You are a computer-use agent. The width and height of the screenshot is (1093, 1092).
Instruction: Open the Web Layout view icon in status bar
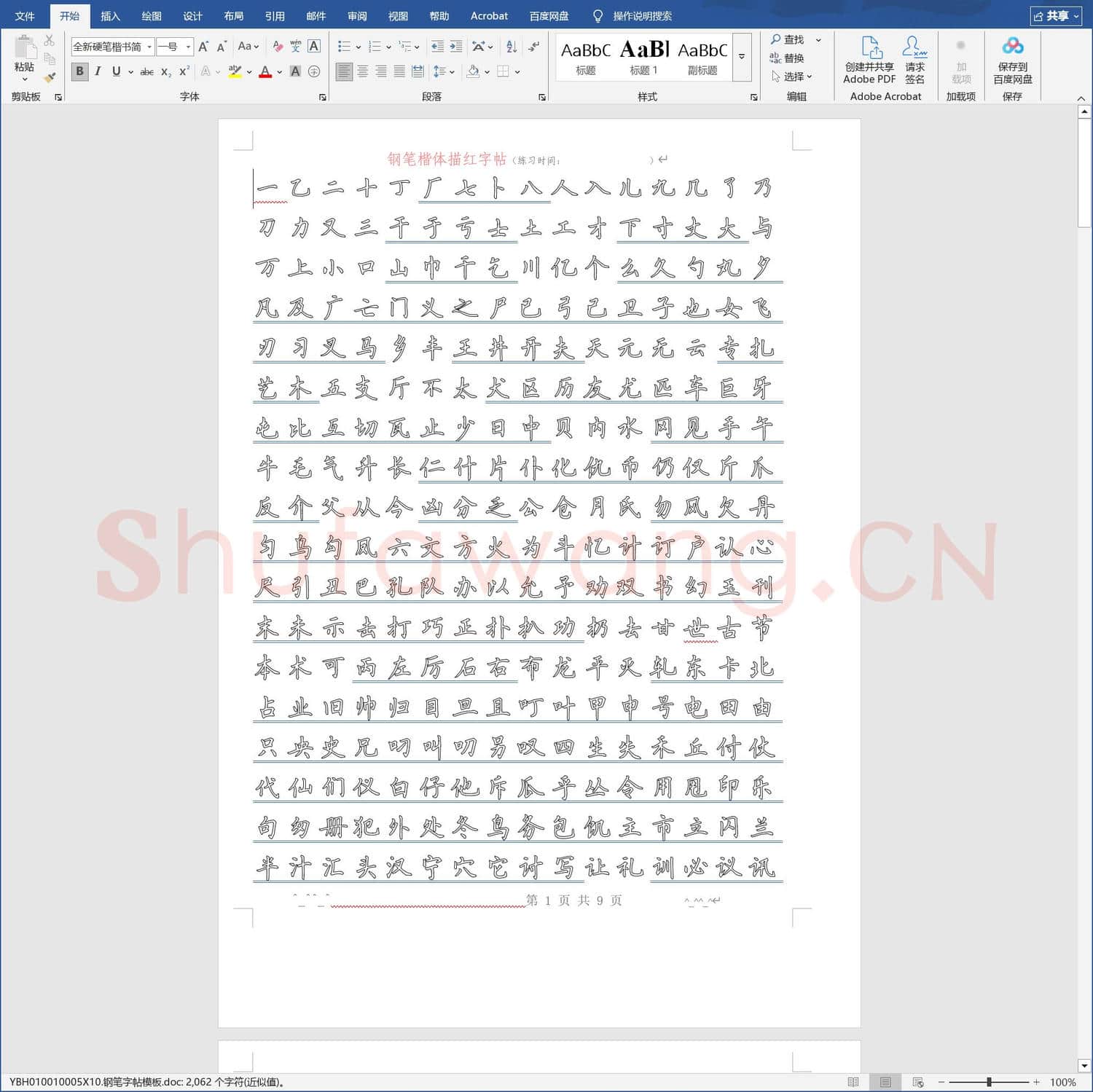coord(918,1082)
